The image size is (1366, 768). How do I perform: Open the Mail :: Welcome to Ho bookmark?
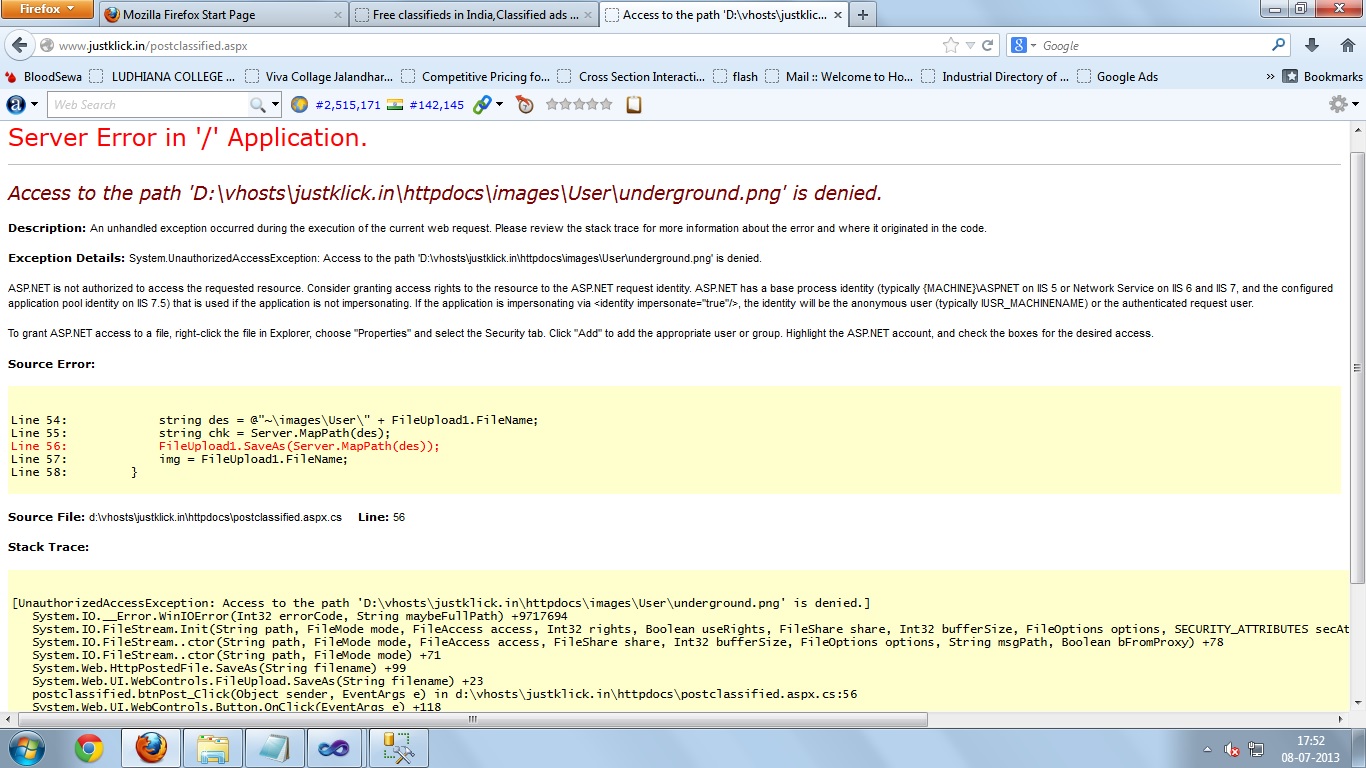839,76
